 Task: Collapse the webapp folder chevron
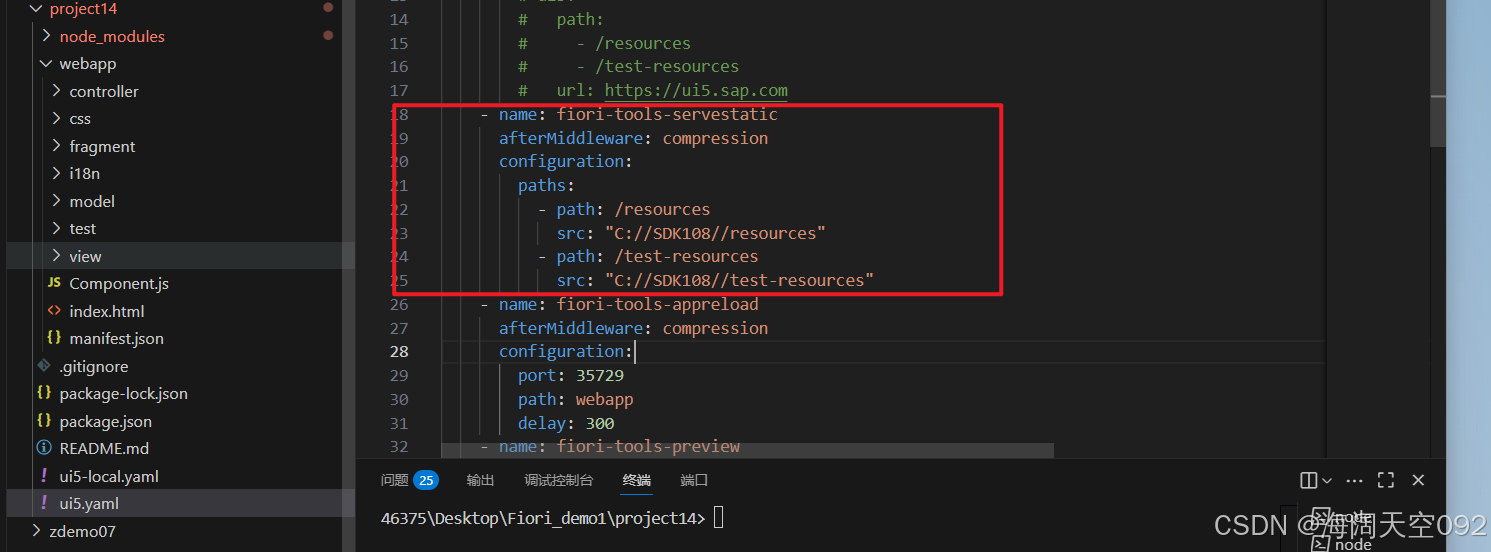(47, 63)
